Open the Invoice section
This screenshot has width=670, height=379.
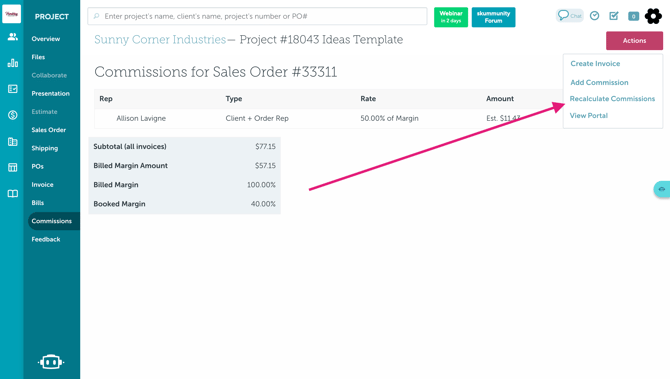pos(42,185)
